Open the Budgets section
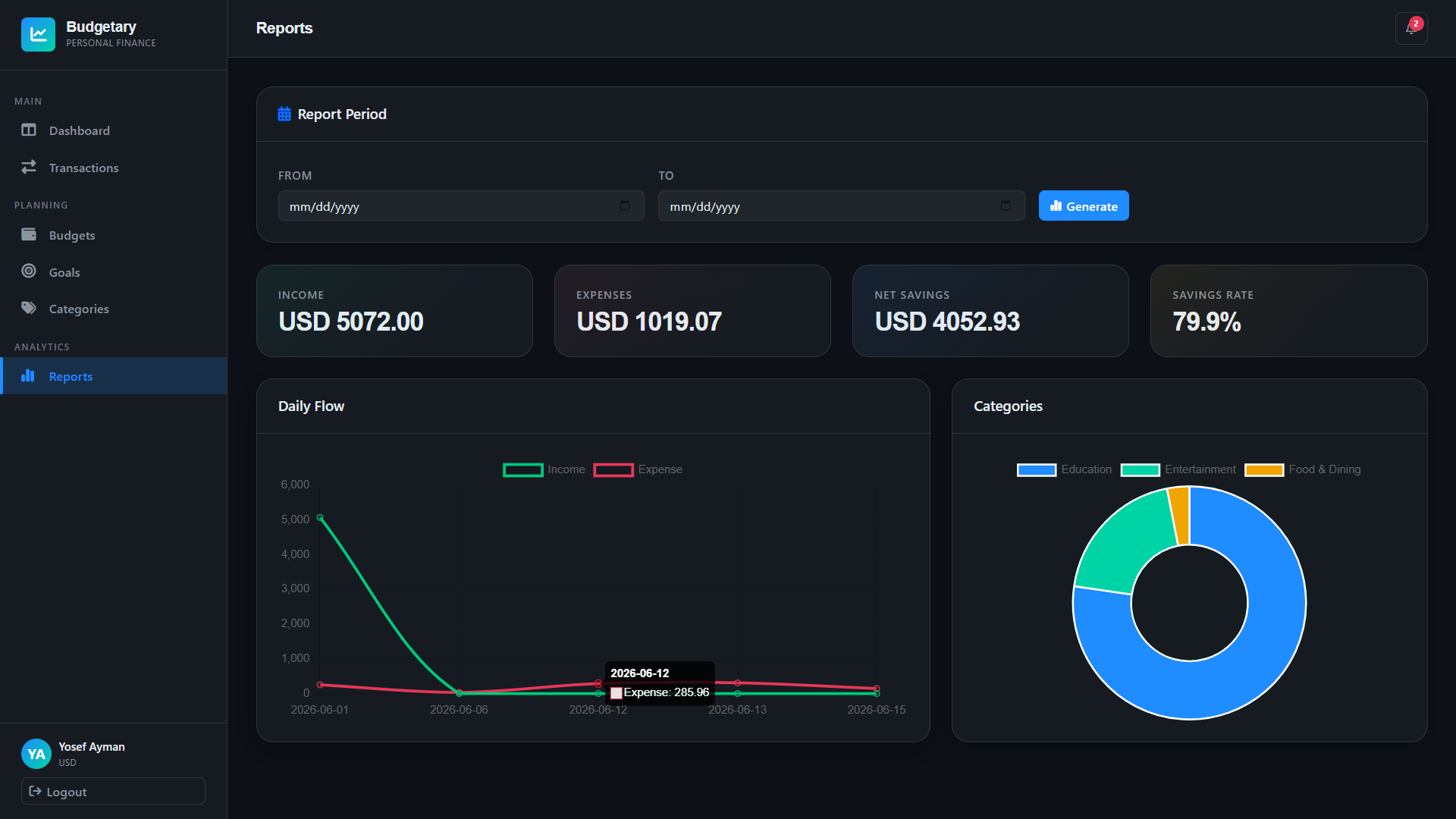Image resolution: width=1456 pixels, height=819 pixels. 114,235
